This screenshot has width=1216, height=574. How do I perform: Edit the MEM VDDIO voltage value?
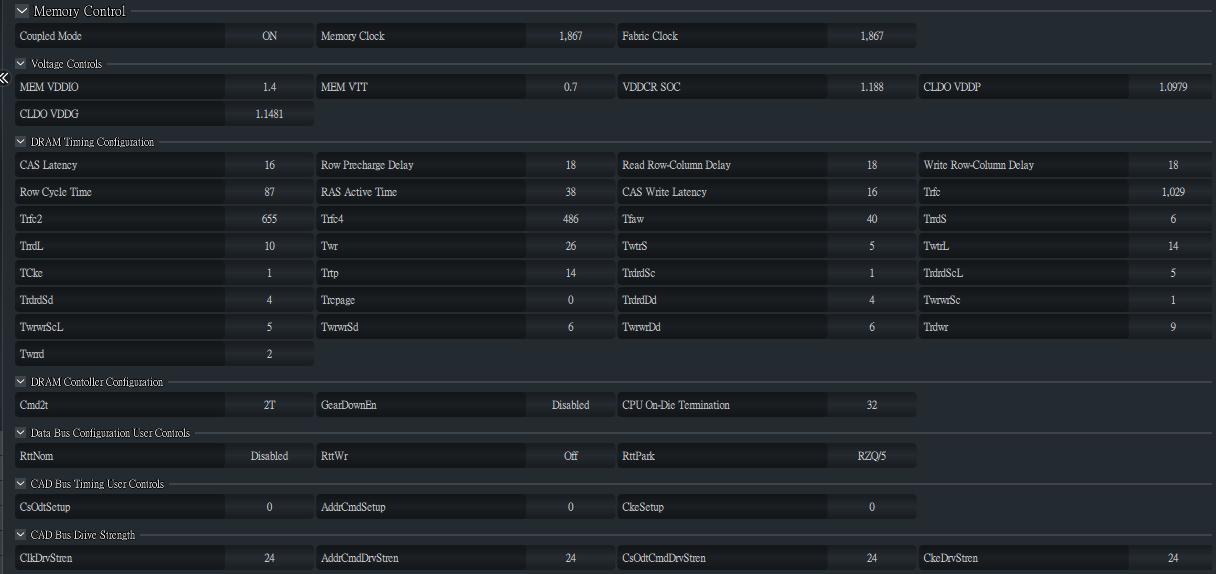point(269,87)
